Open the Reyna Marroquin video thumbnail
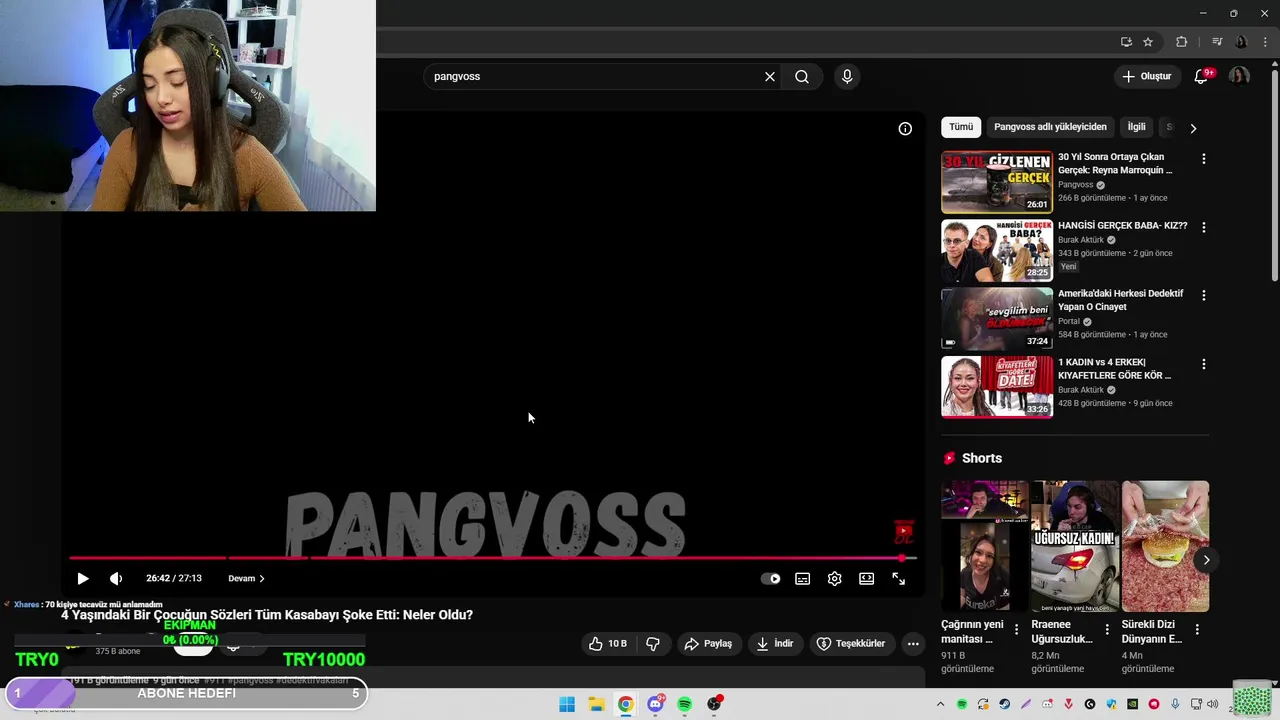 (997, 182)
